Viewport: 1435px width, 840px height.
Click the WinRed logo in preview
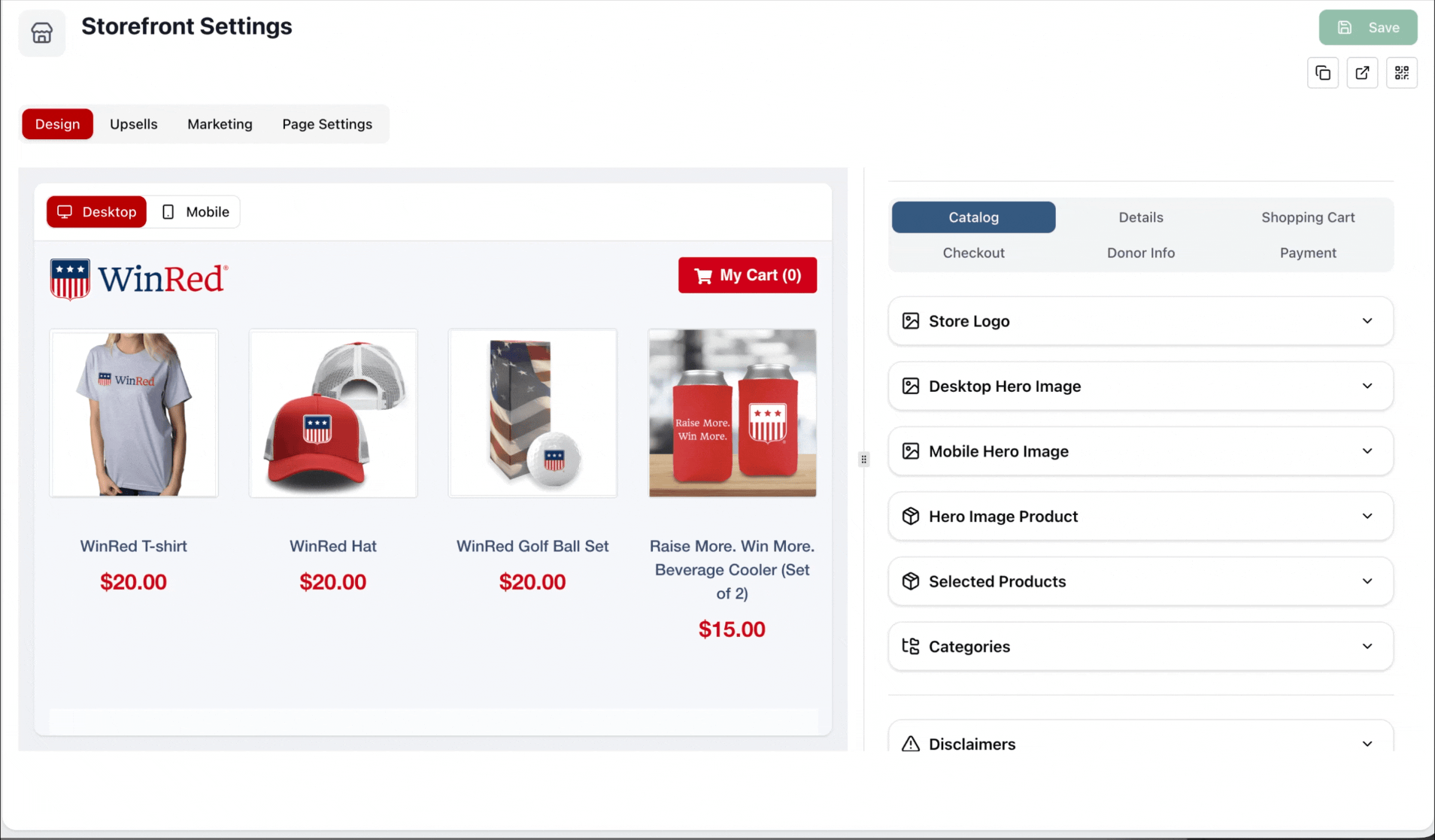[139, 279]
